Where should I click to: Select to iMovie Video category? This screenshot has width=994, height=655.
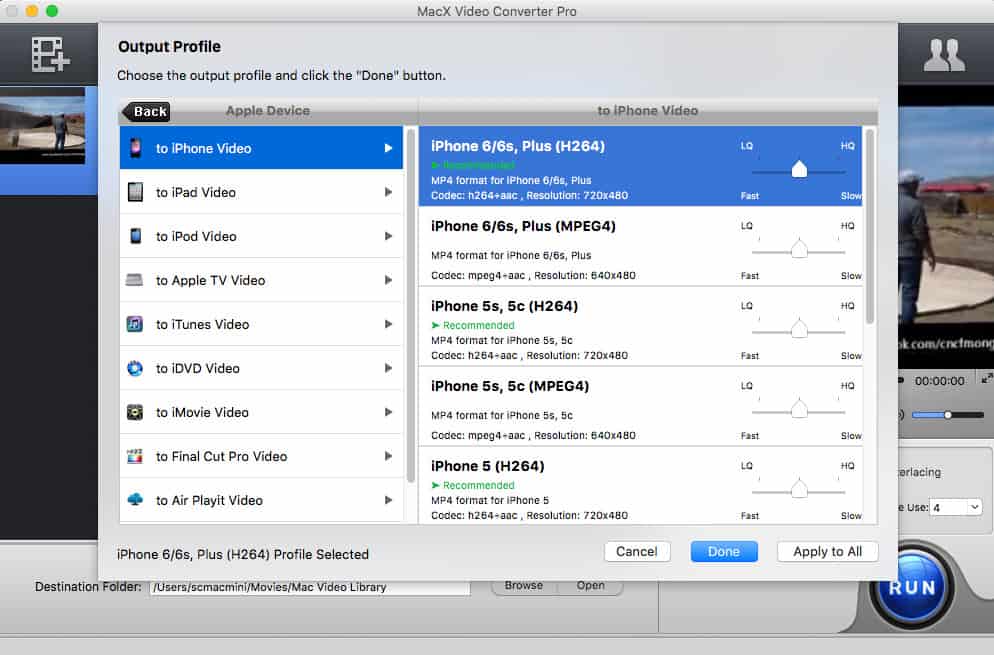coord(261,412)
